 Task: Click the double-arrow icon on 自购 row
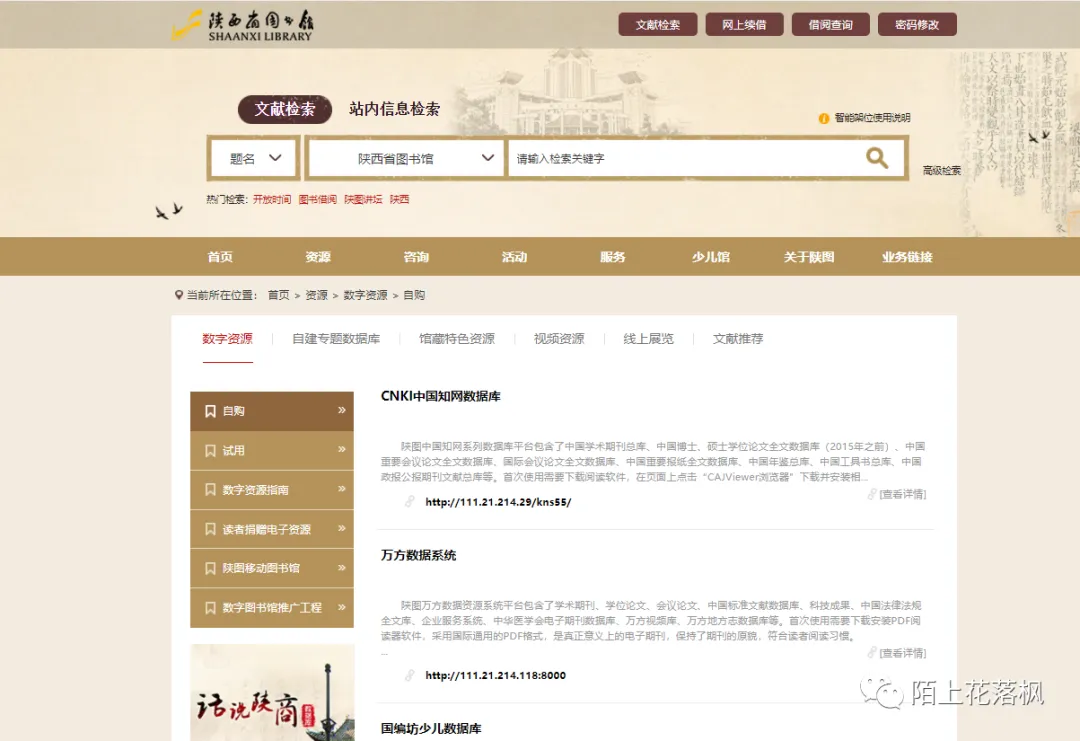tap(342, 410)
